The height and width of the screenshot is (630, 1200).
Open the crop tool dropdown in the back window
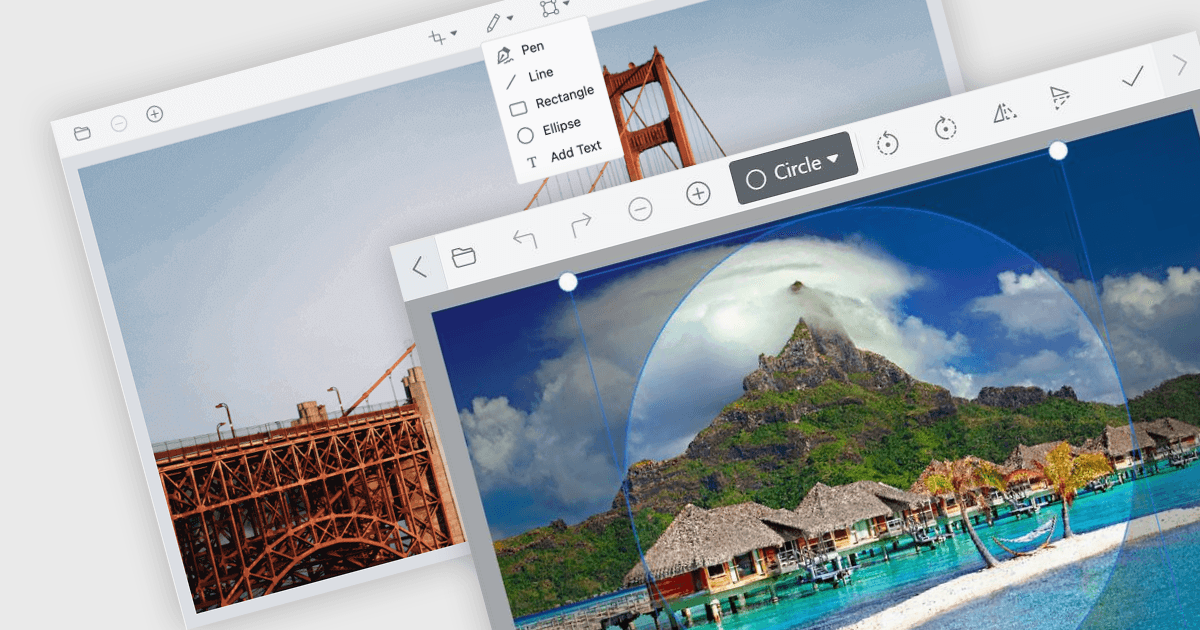pyautogui.click(x=443, y=36)
